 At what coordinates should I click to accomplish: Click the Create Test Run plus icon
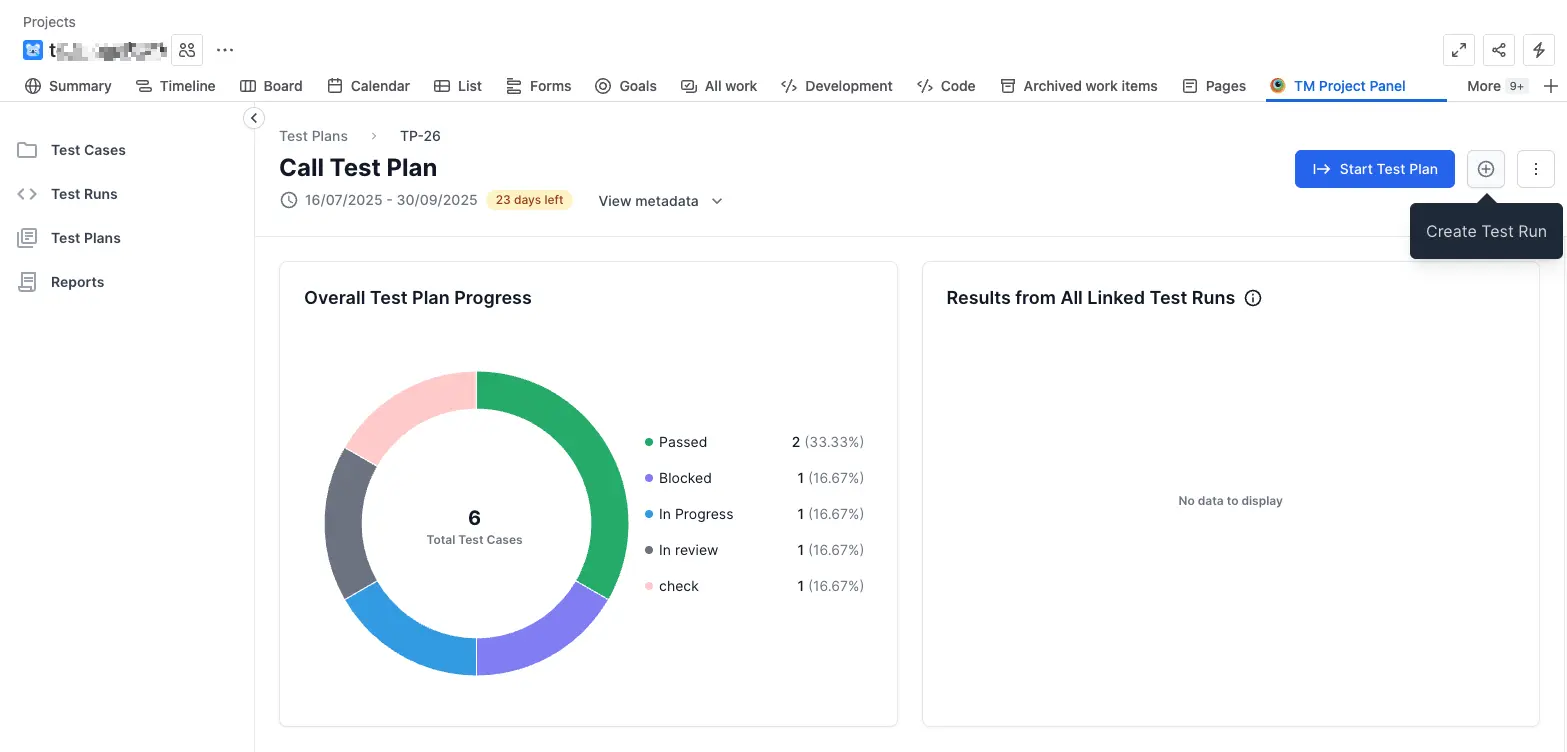click(x=1485, y=169)
